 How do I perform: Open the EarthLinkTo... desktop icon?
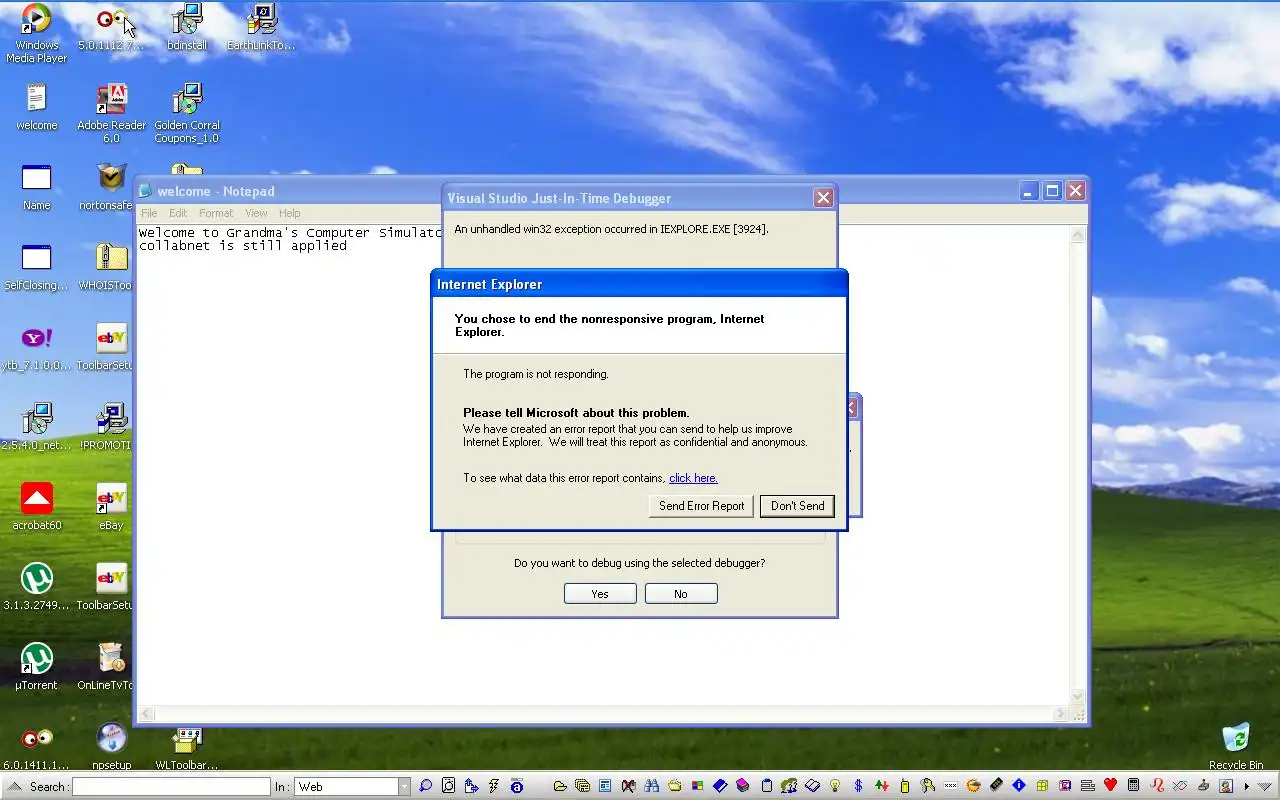261,26
